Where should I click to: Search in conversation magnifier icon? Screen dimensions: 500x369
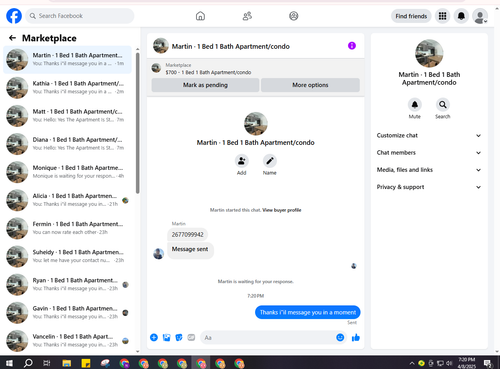(443, 105)
